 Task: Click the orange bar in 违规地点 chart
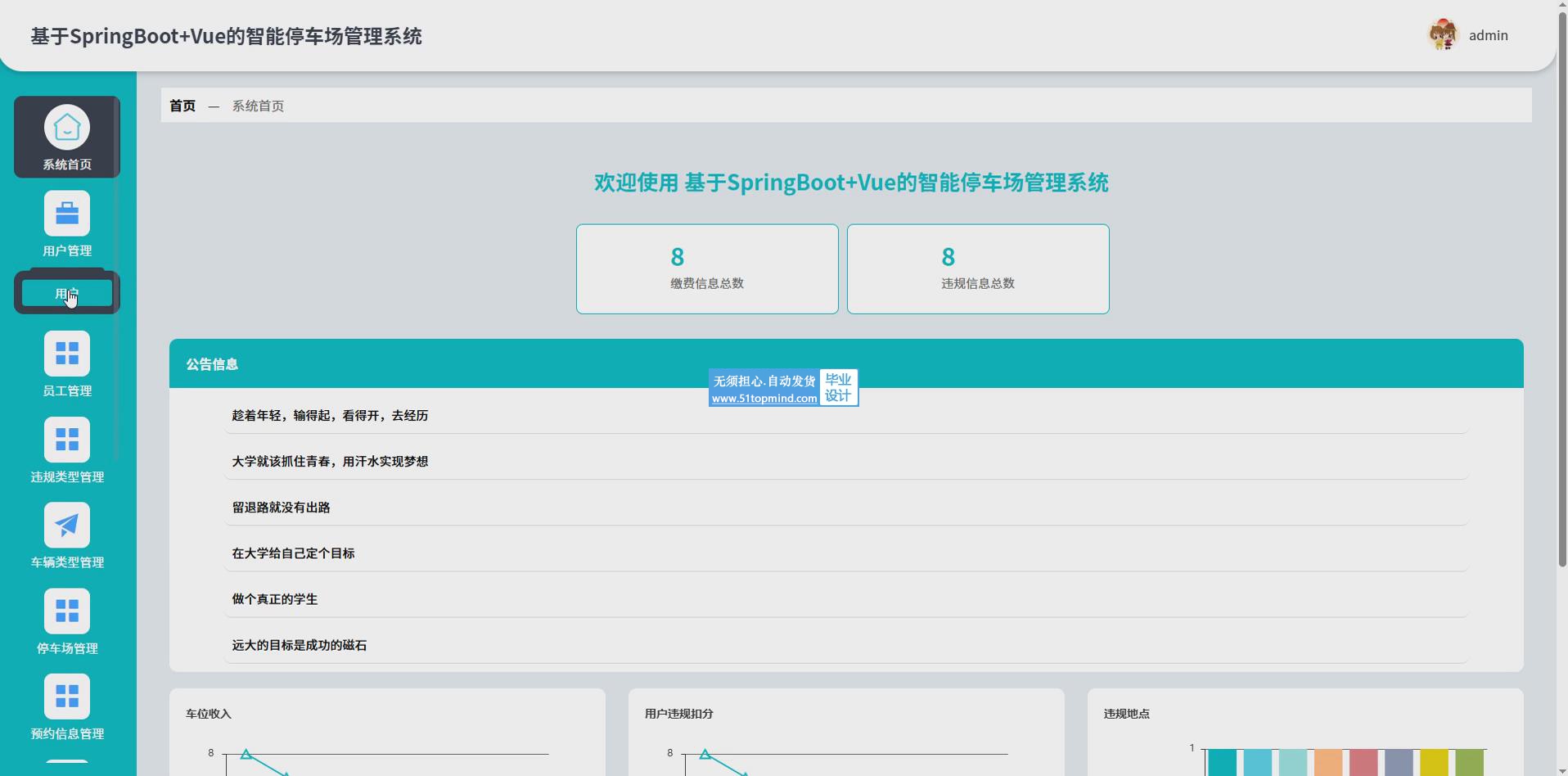1328,763
